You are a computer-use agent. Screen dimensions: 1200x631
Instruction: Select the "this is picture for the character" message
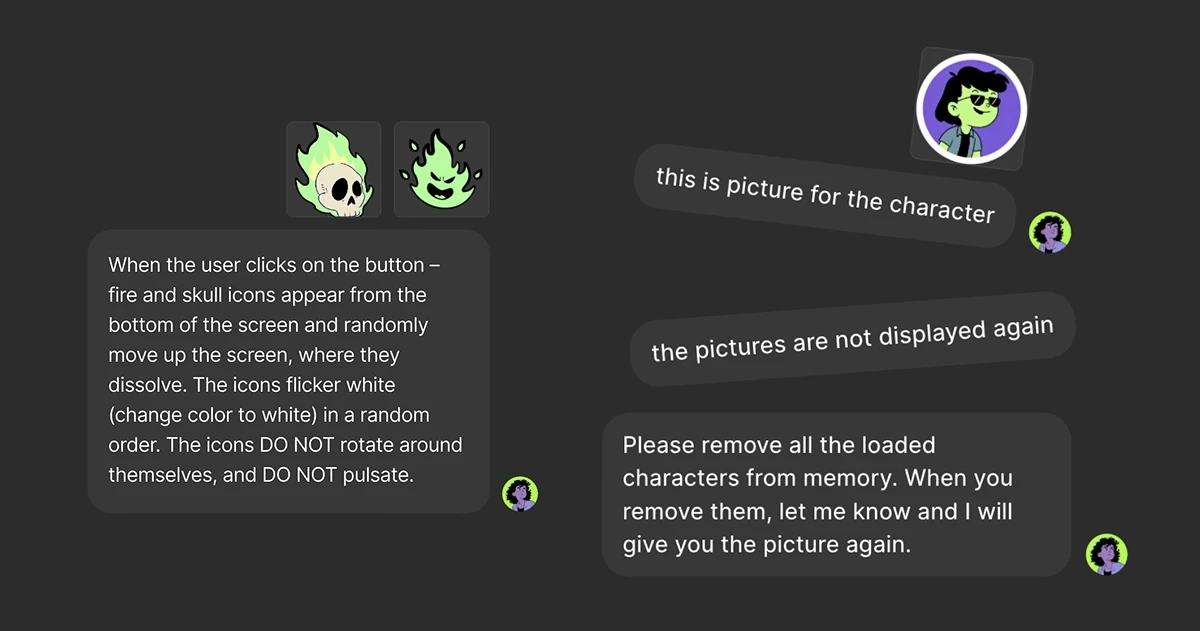[825, 194]
